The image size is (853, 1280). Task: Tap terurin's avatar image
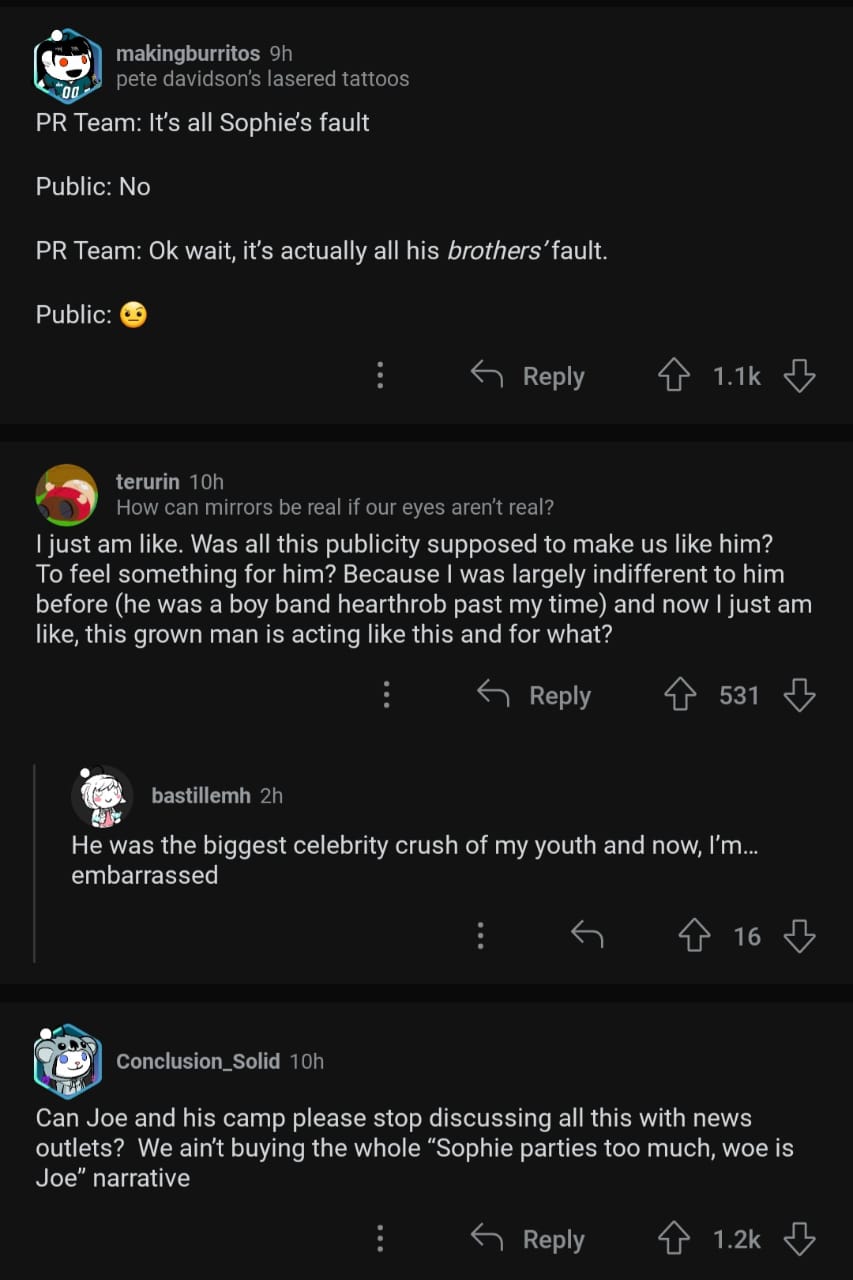(66, 494)
